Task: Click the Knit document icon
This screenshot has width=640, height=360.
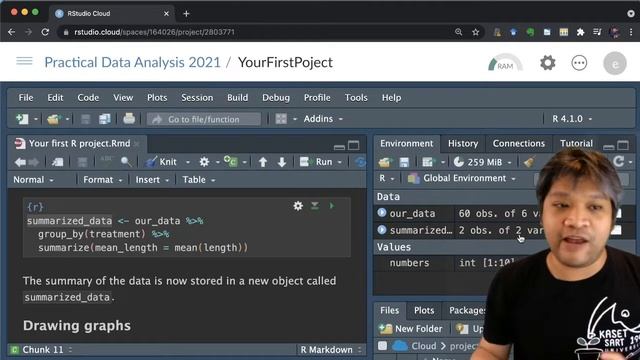Action: 151,162
